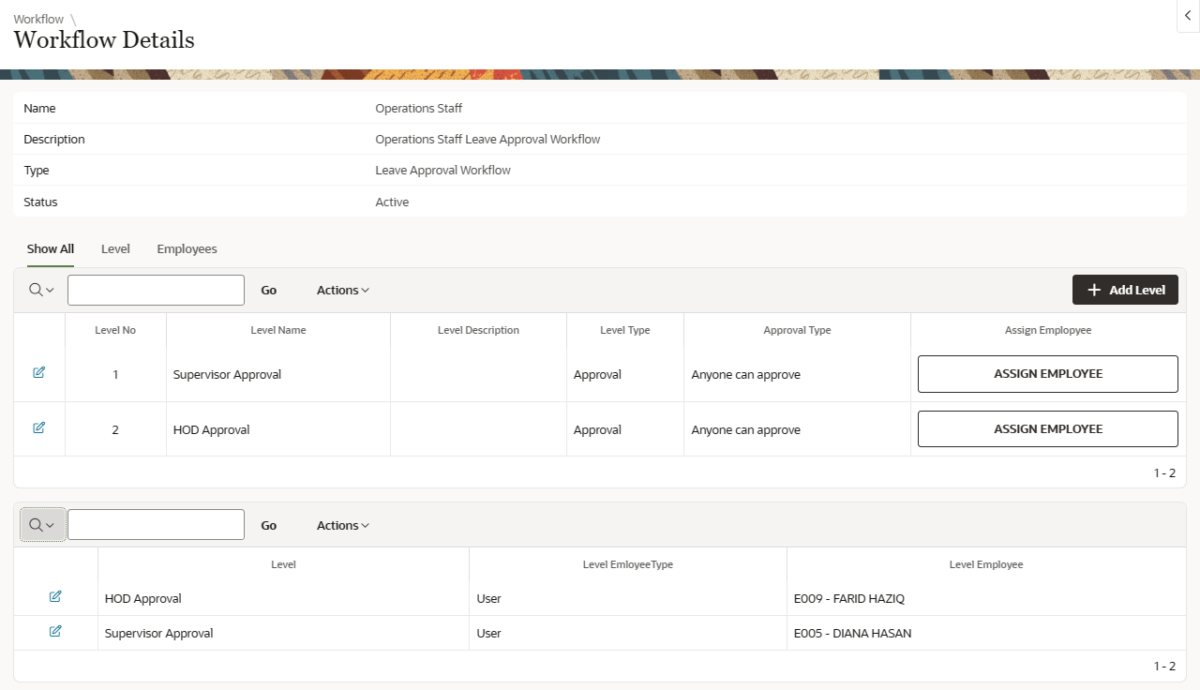
Task: Edit the Supervisor Approval level row
Action: point(39,373)
